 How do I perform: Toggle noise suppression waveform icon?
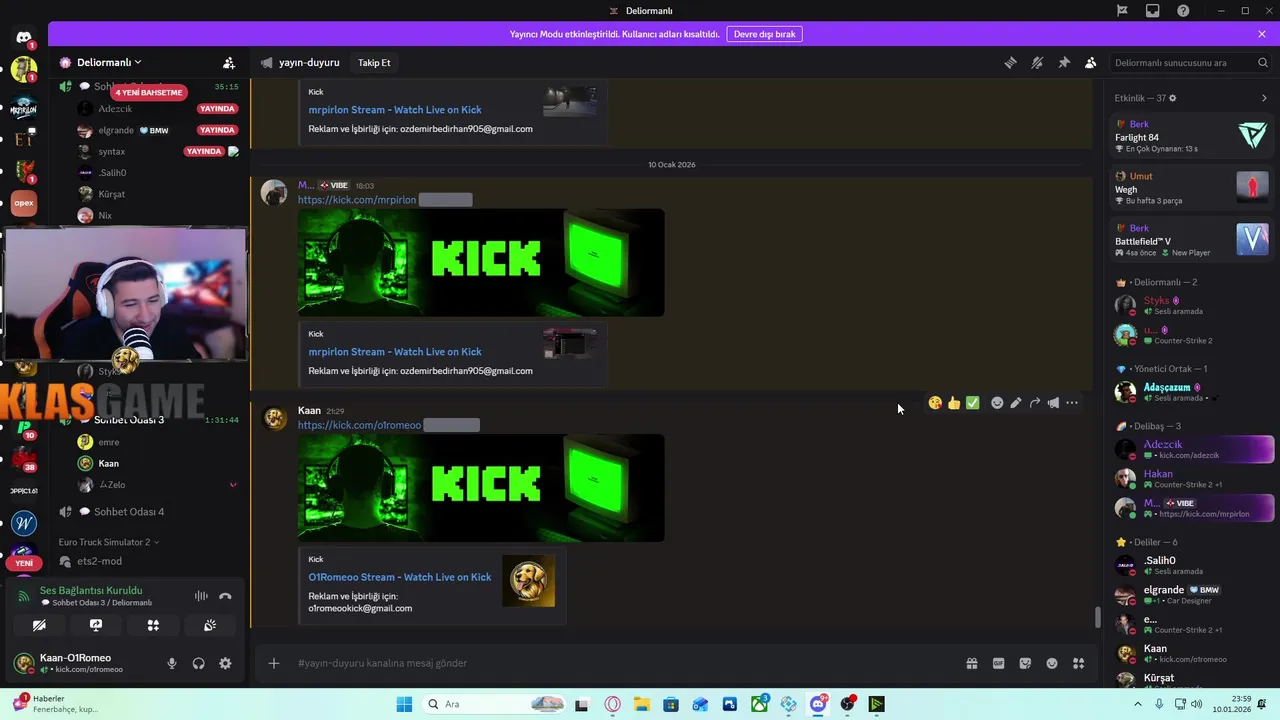[201, 596]
